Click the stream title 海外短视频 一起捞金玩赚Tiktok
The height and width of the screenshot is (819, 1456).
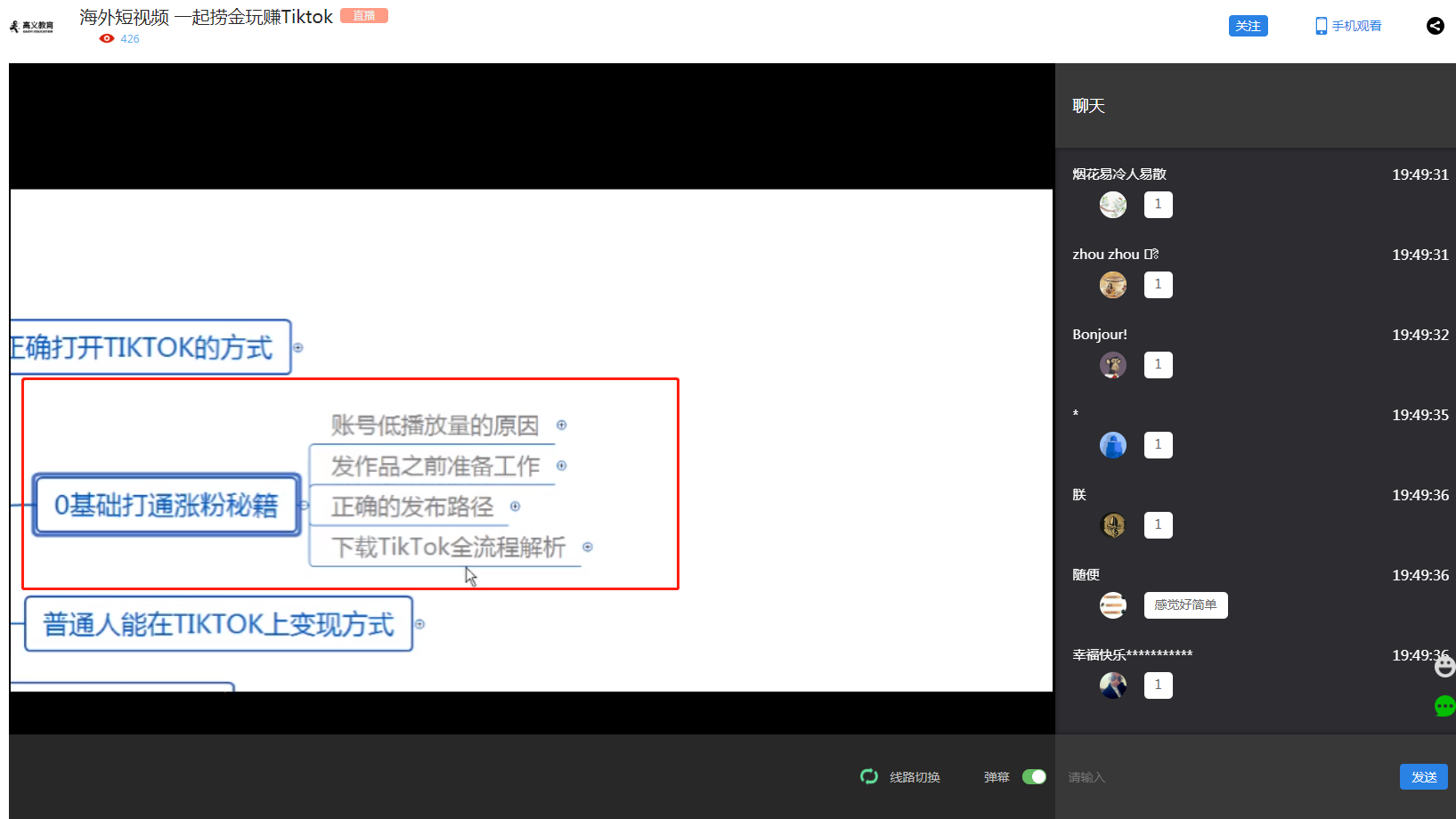(206, 17)
